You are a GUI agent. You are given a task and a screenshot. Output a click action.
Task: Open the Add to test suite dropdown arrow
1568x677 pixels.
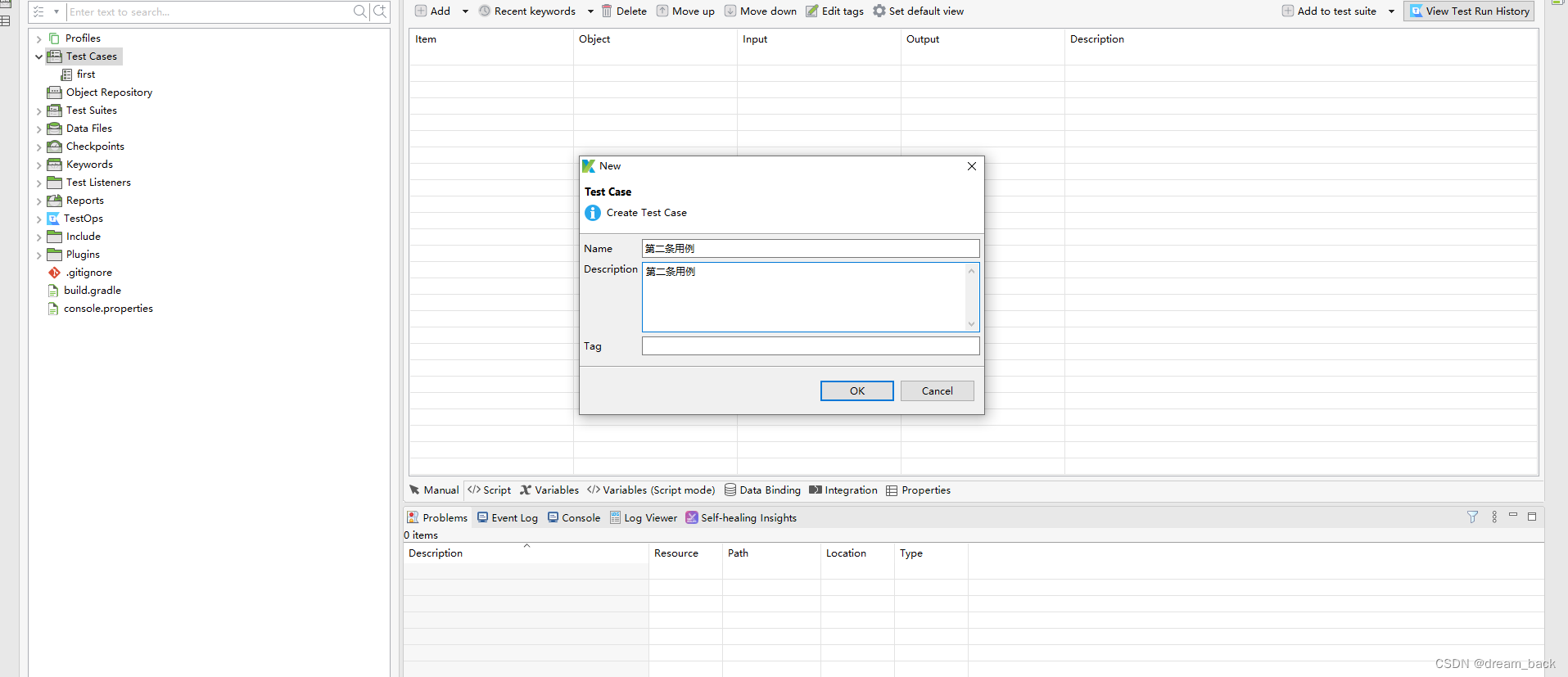point(1391,11)
